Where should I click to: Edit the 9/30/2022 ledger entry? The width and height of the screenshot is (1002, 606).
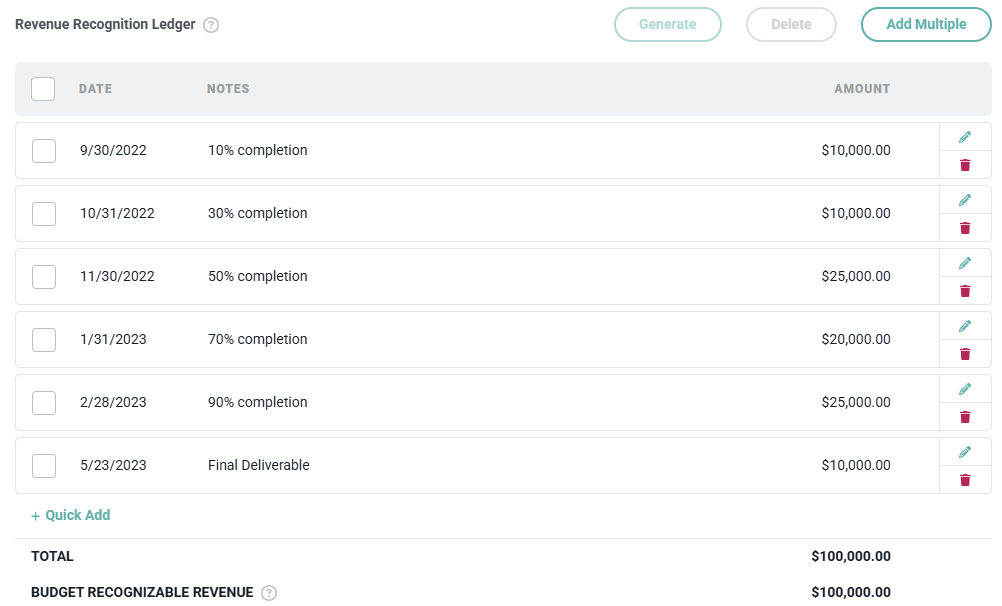tap(965, 137)
